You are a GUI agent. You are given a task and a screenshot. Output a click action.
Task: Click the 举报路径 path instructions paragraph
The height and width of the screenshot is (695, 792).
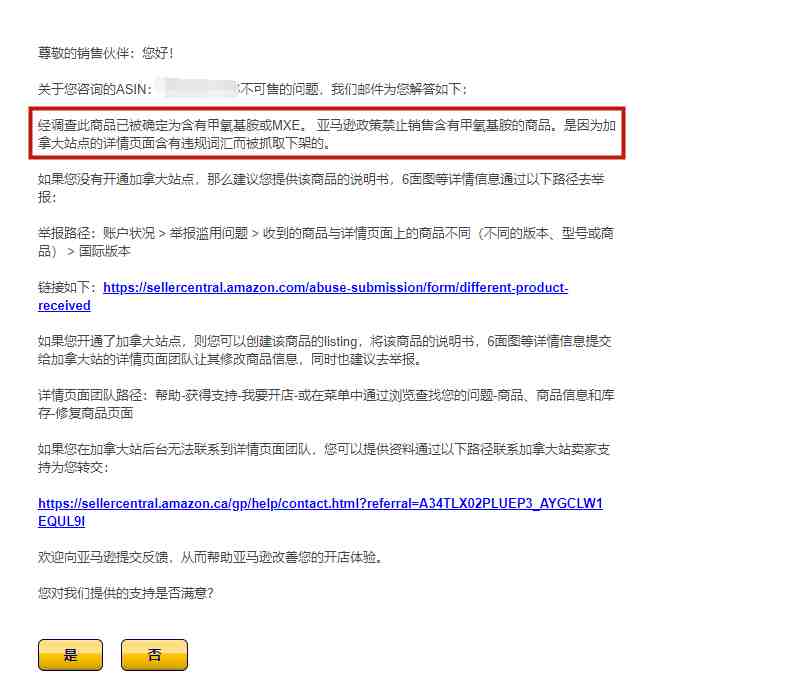[x=326, y=242]
